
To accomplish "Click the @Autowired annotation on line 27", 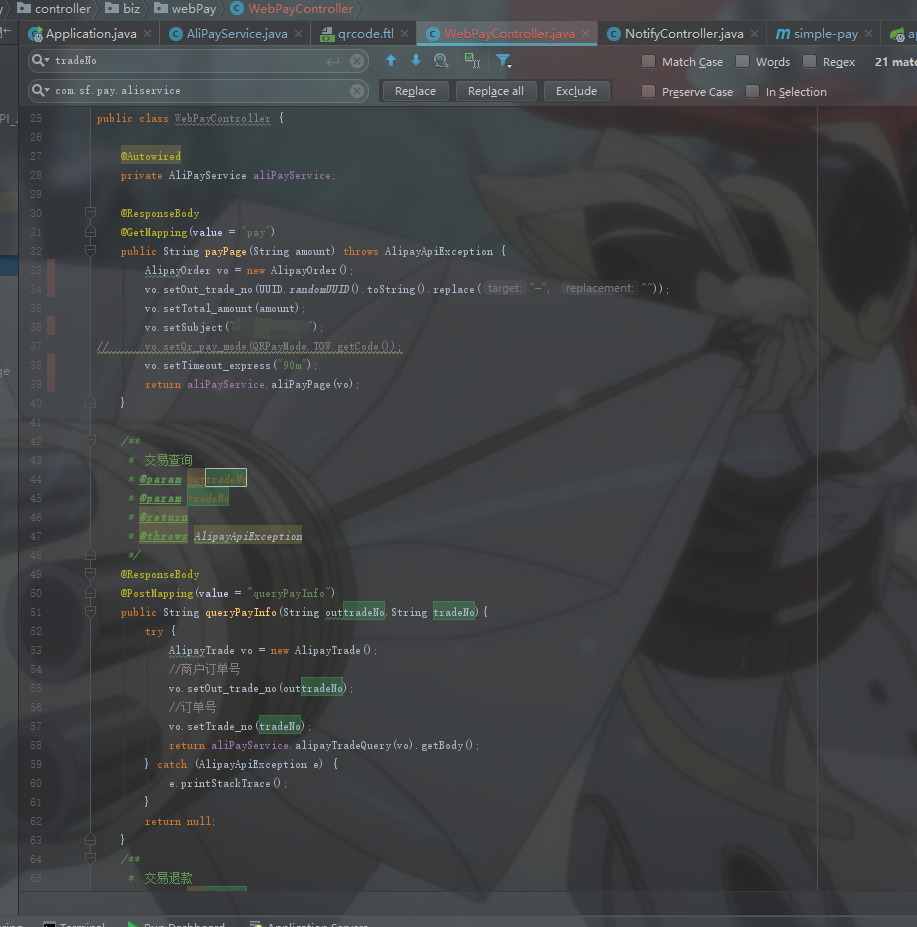I will coord(151,156).
